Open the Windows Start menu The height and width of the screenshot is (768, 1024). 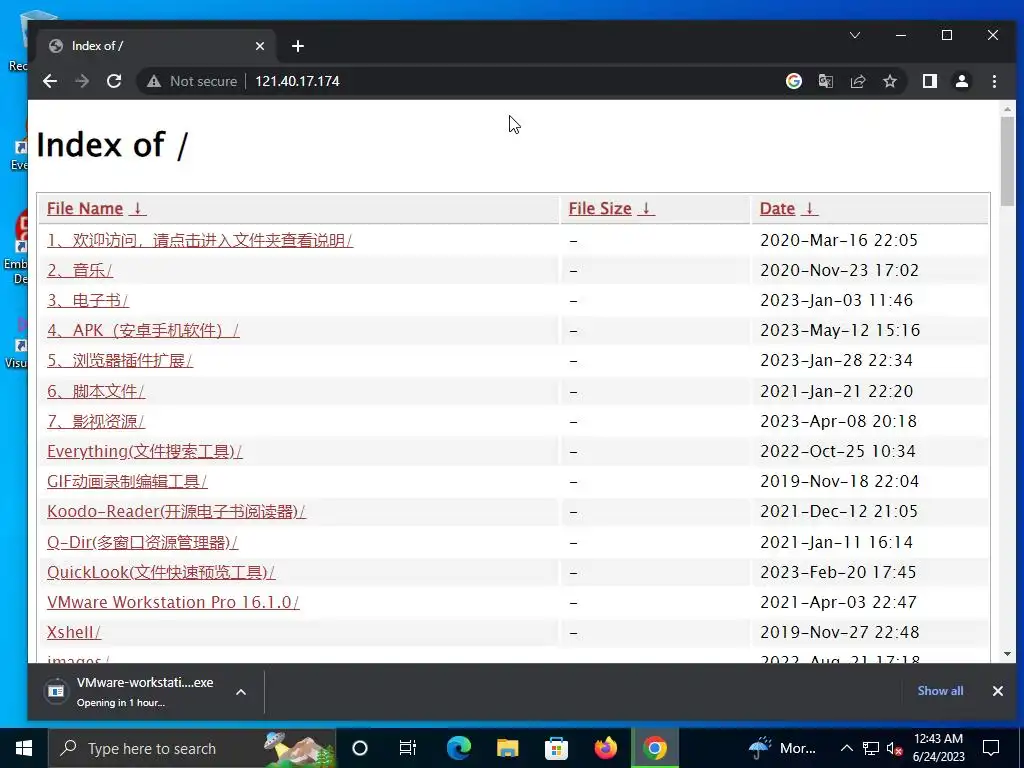[x=24, y=748]
